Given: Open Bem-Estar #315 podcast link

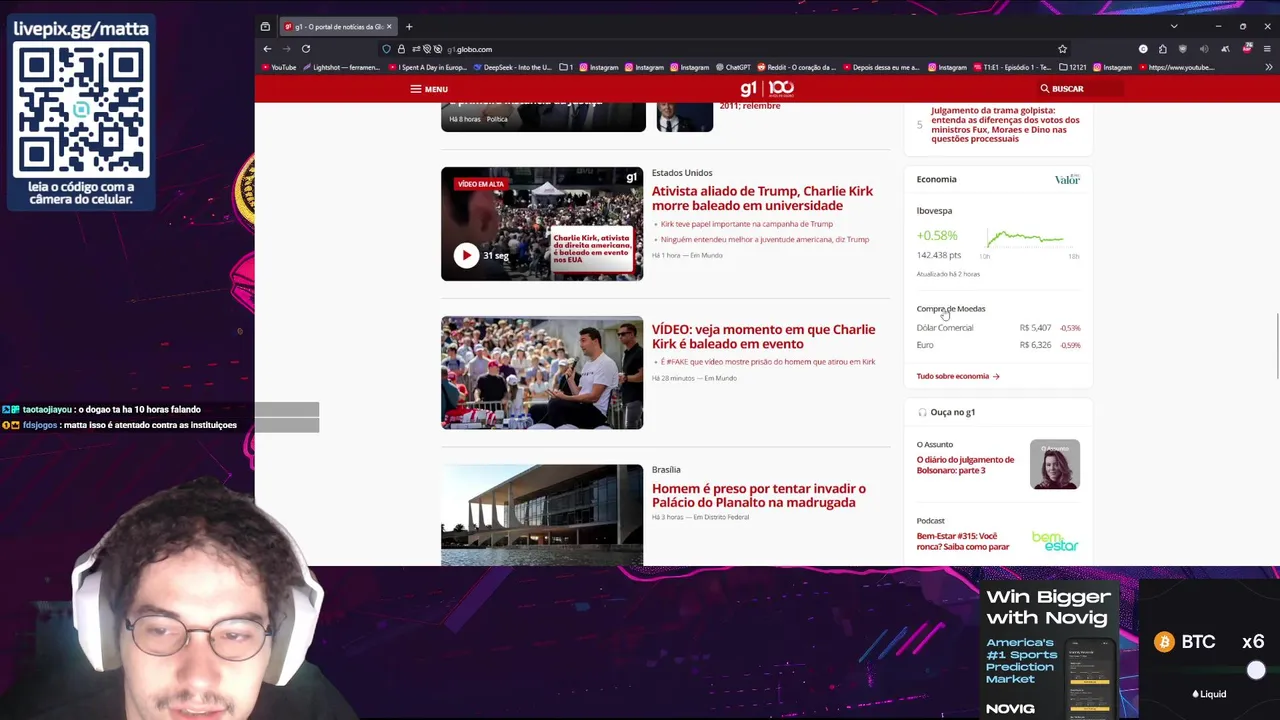Looking at the screenshot, I should 963,541.
